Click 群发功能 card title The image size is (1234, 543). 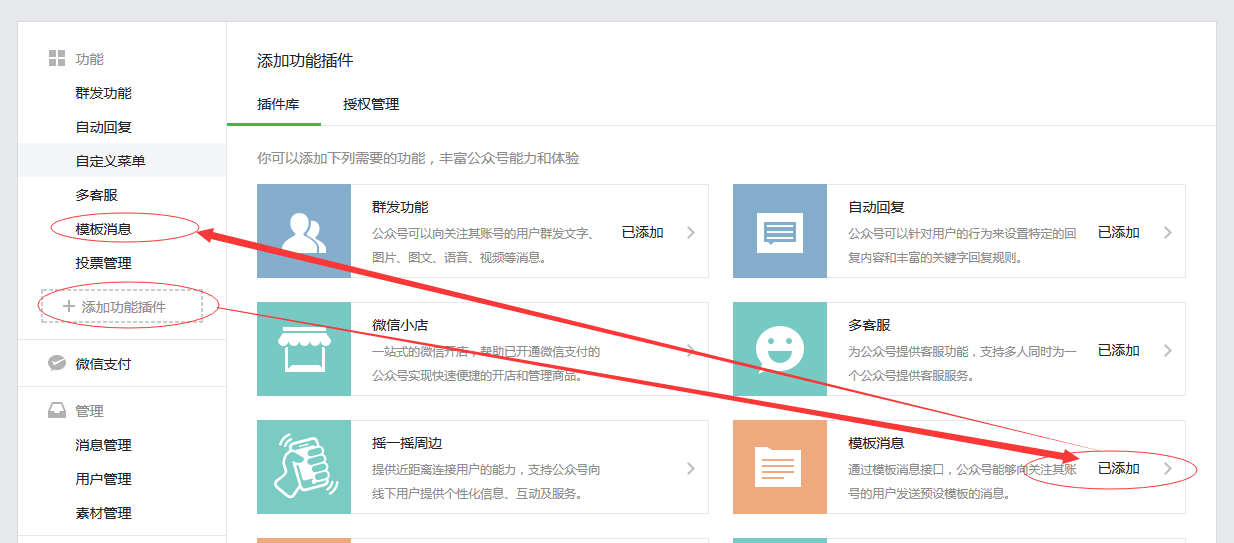coord(400,207)
